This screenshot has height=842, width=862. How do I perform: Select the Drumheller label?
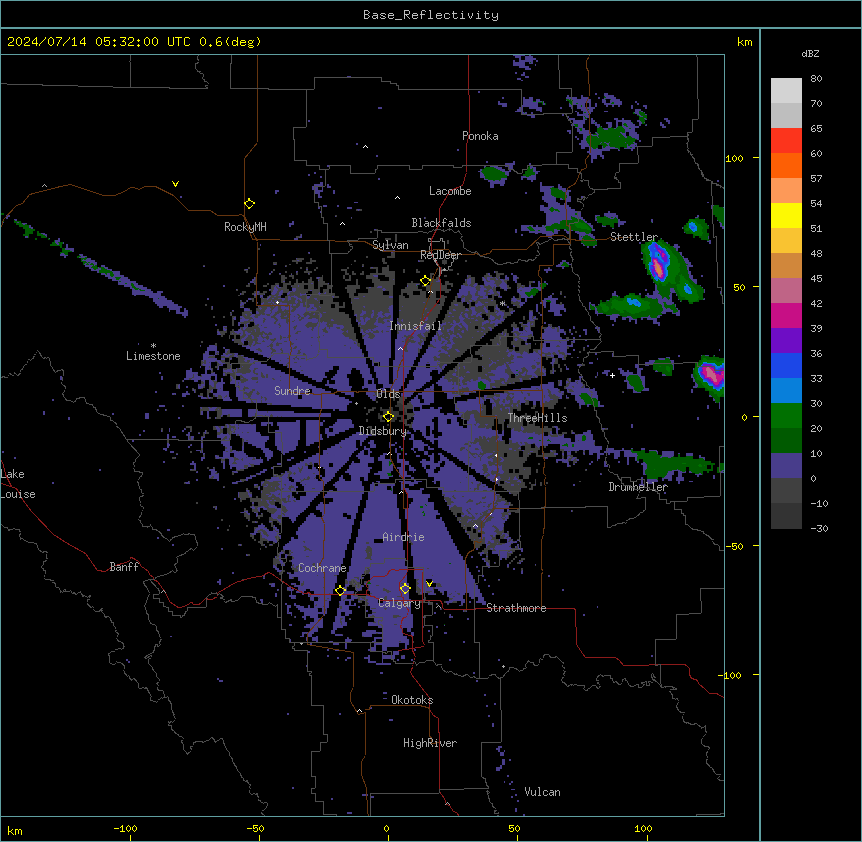click(x=638, y=487)
